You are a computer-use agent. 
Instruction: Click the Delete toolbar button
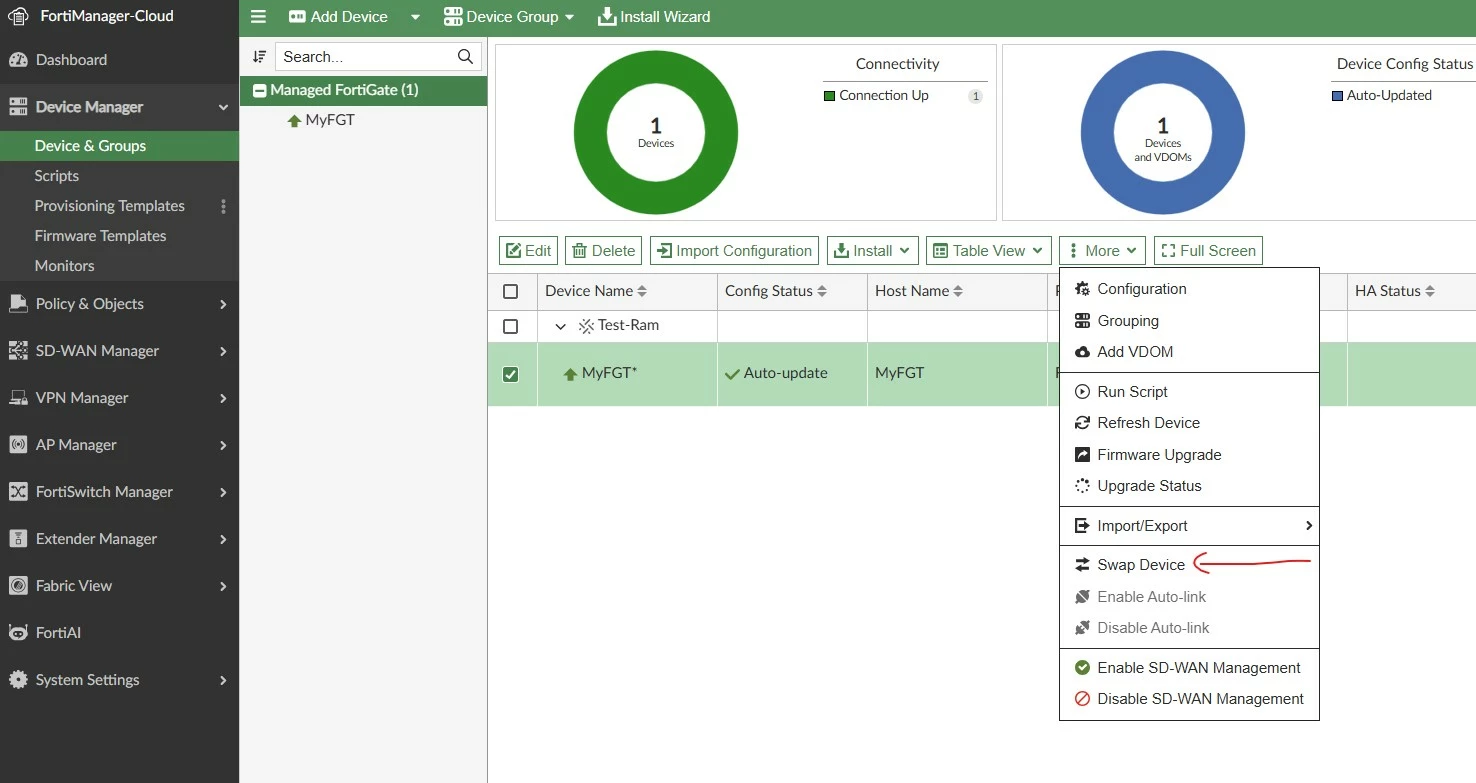point(604,251)
